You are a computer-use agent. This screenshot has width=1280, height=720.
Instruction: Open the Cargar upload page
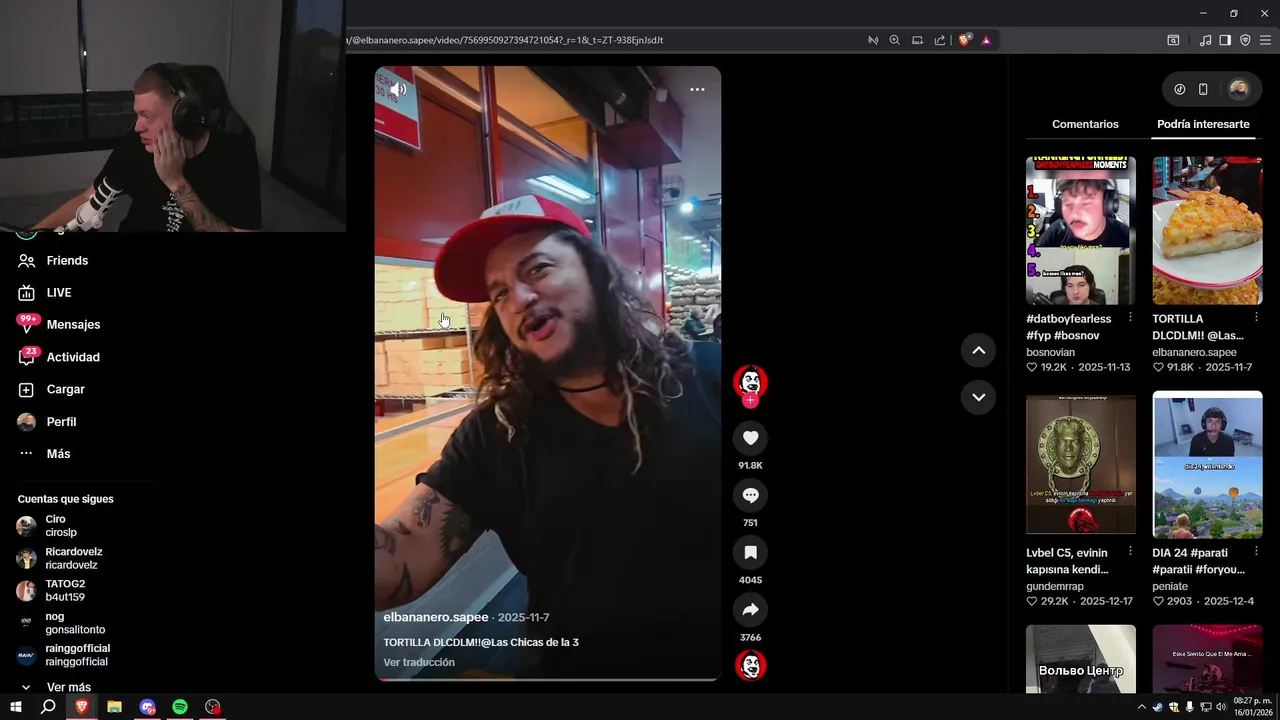(65, 389)
